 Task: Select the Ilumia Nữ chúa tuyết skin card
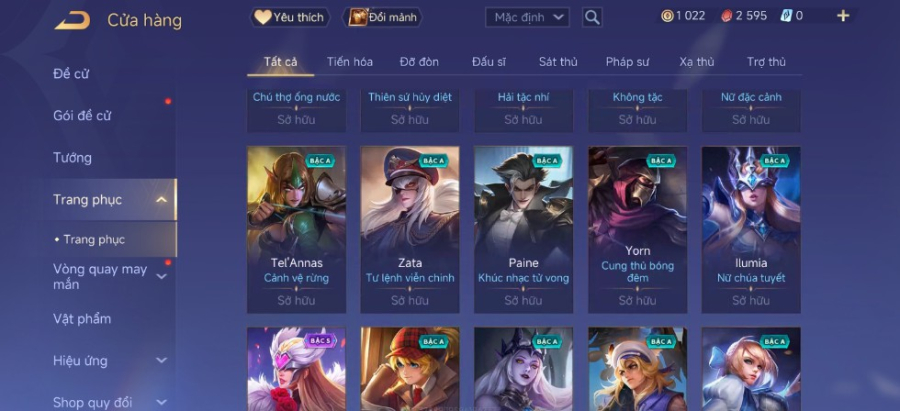(x=751, y=230)
